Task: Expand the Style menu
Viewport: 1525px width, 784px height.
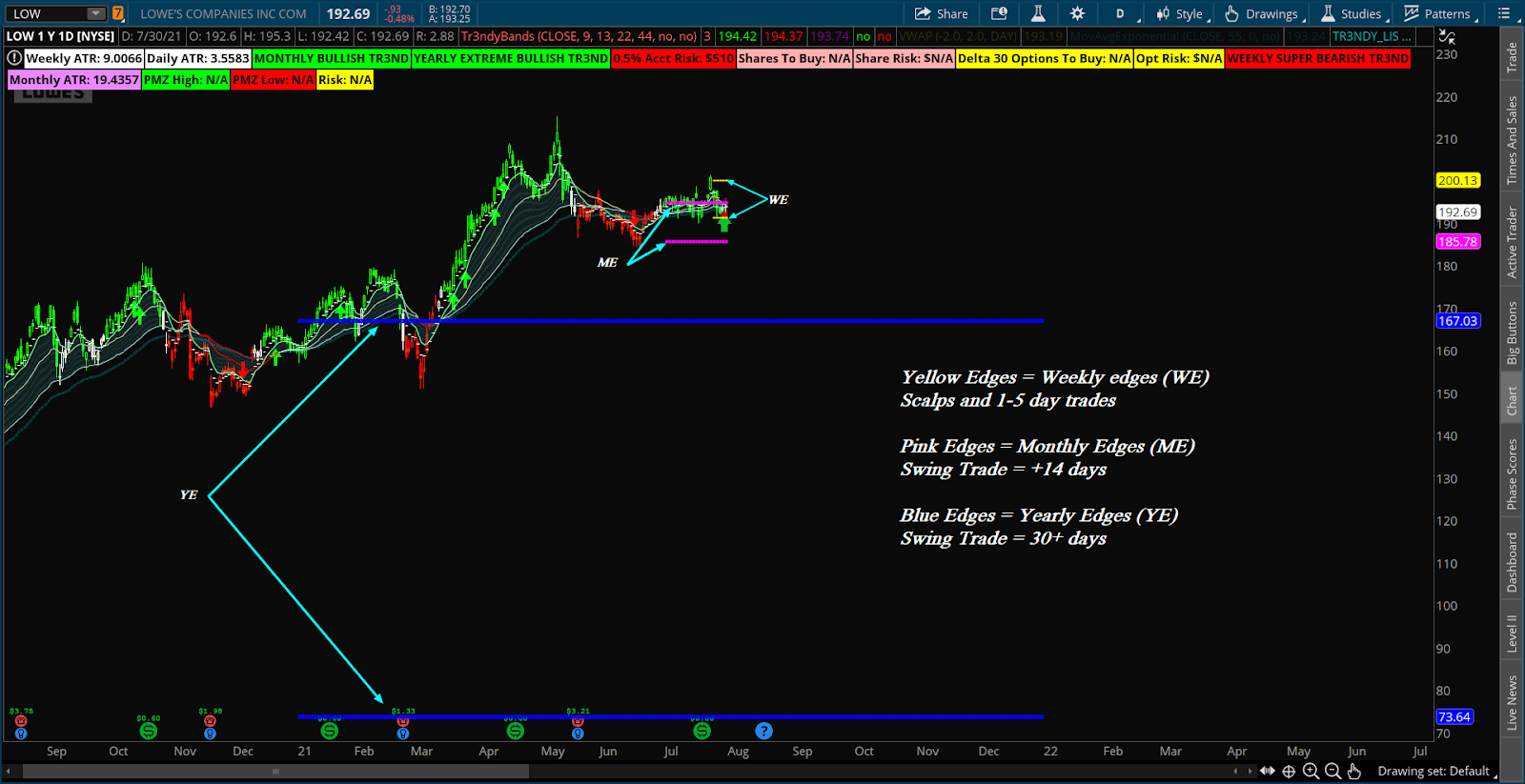Action: click(x=1180, y=13)
